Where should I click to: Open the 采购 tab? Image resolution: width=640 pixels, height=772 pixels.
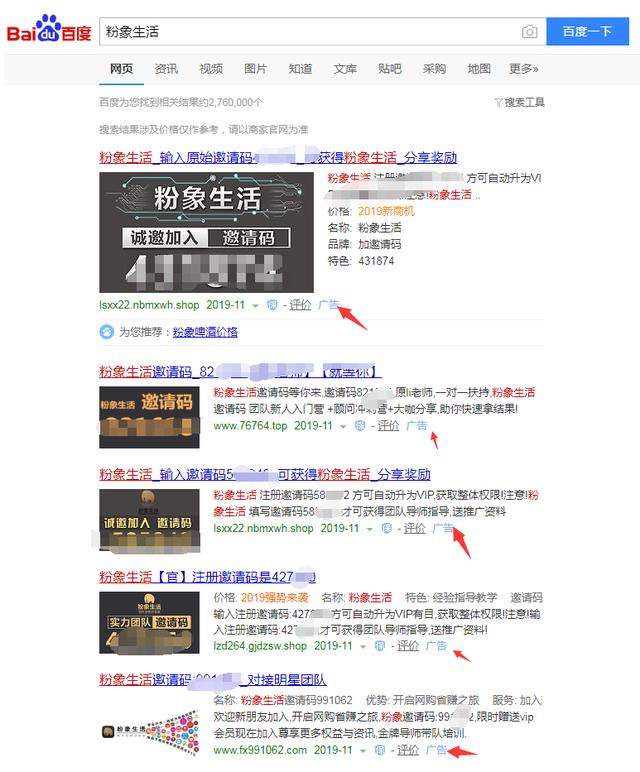[434, 69]
